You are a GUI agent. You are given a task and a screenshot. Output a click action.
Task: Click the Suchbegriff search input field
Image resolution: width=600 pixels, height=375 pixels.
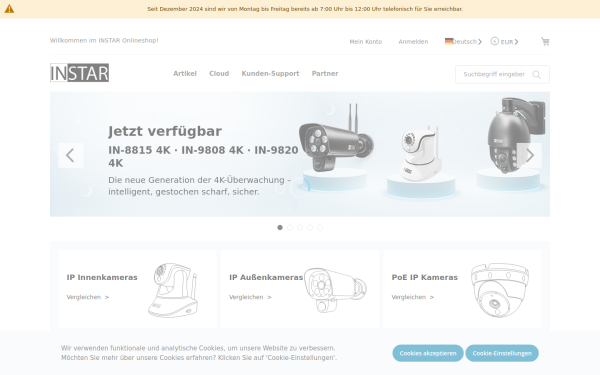494,74
